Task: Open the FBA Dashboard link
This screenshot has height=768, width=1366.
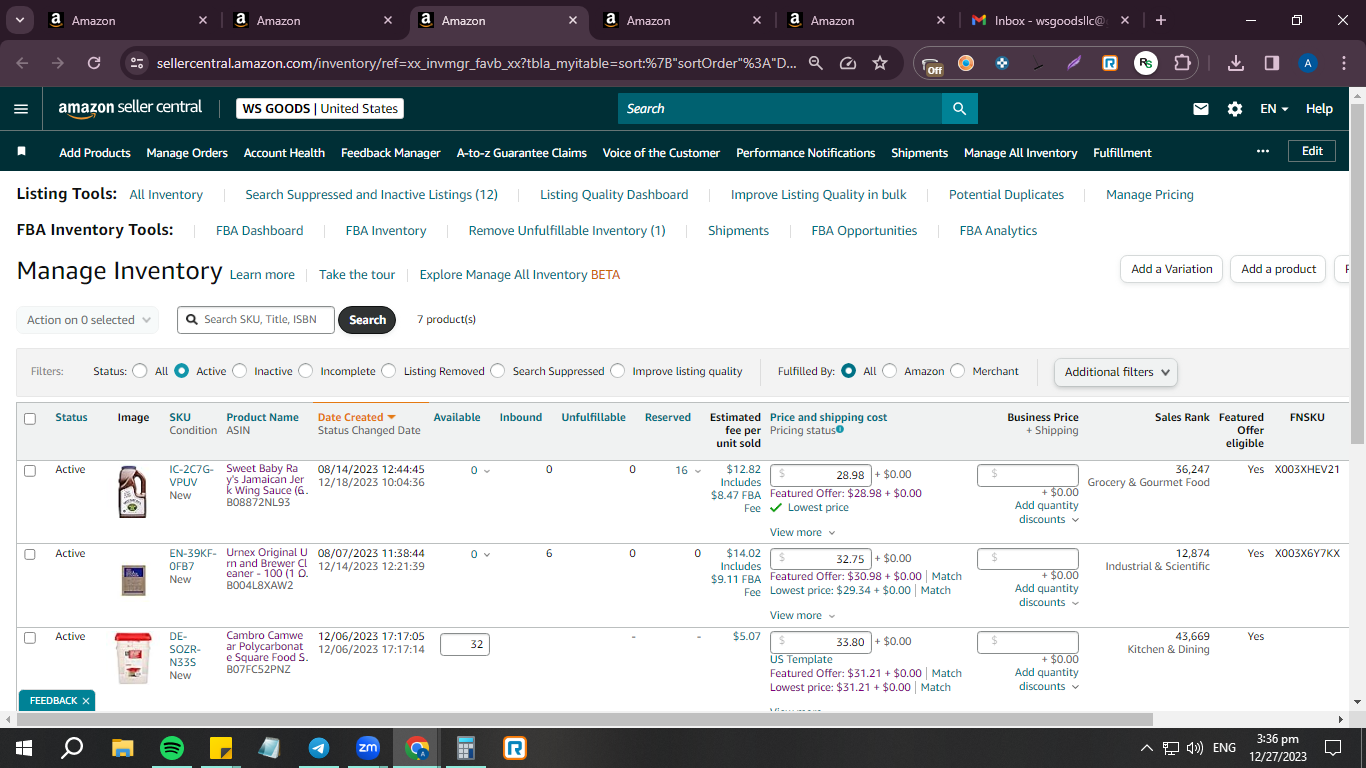Action: point(259,231)
